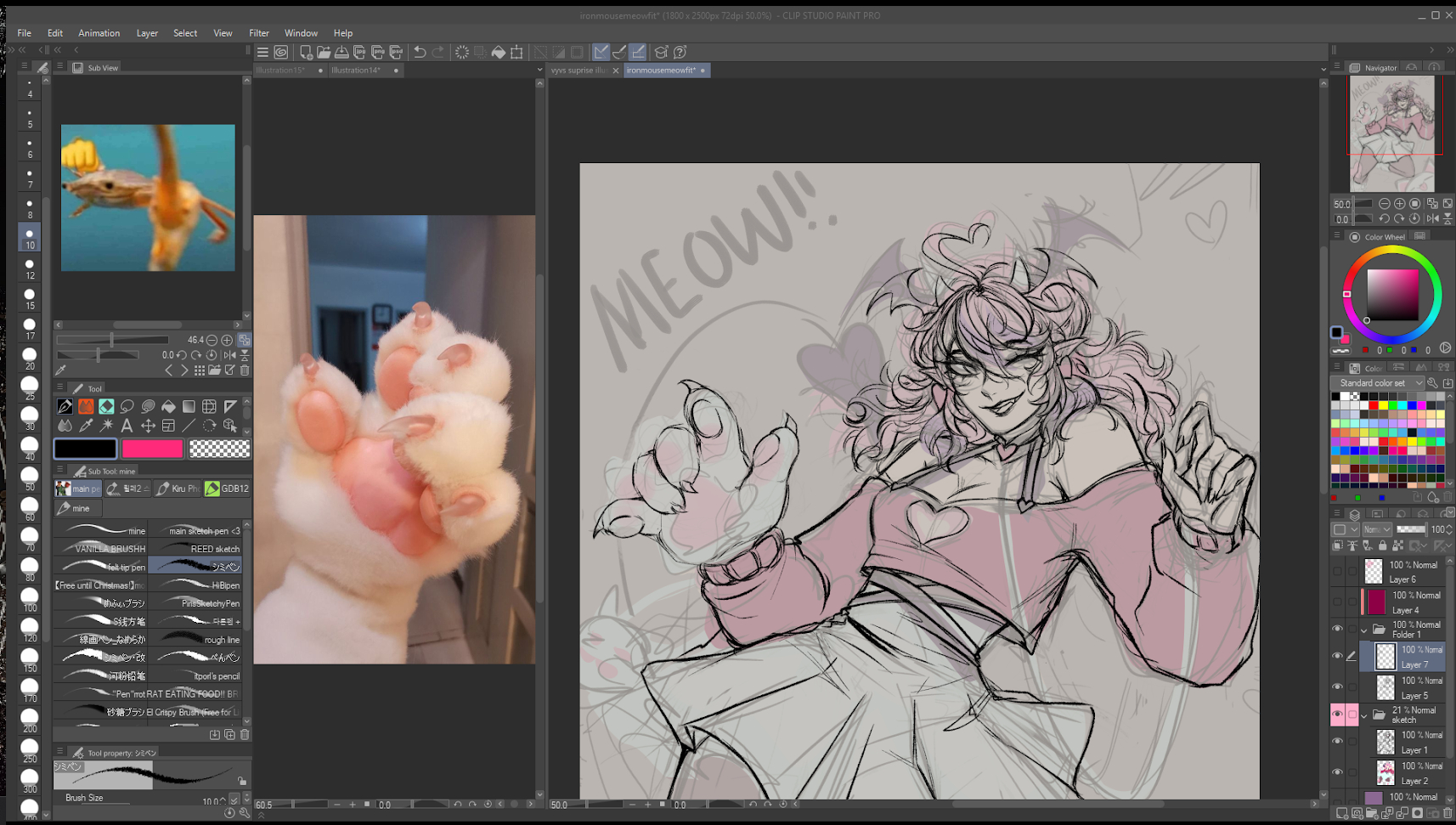
Task: Select the Eraser tool in Tool palette
Action: pos(106,407)
